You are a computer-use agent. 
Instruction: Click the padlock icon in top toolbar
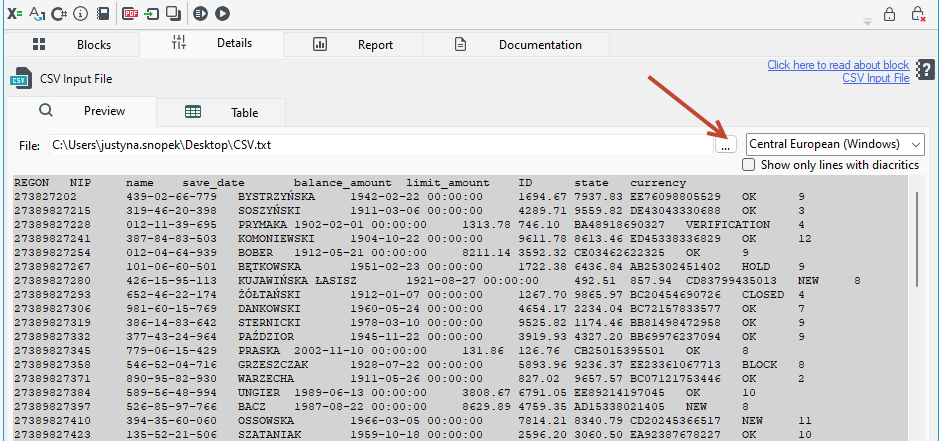pyautogui.click(x=889, y=14)
